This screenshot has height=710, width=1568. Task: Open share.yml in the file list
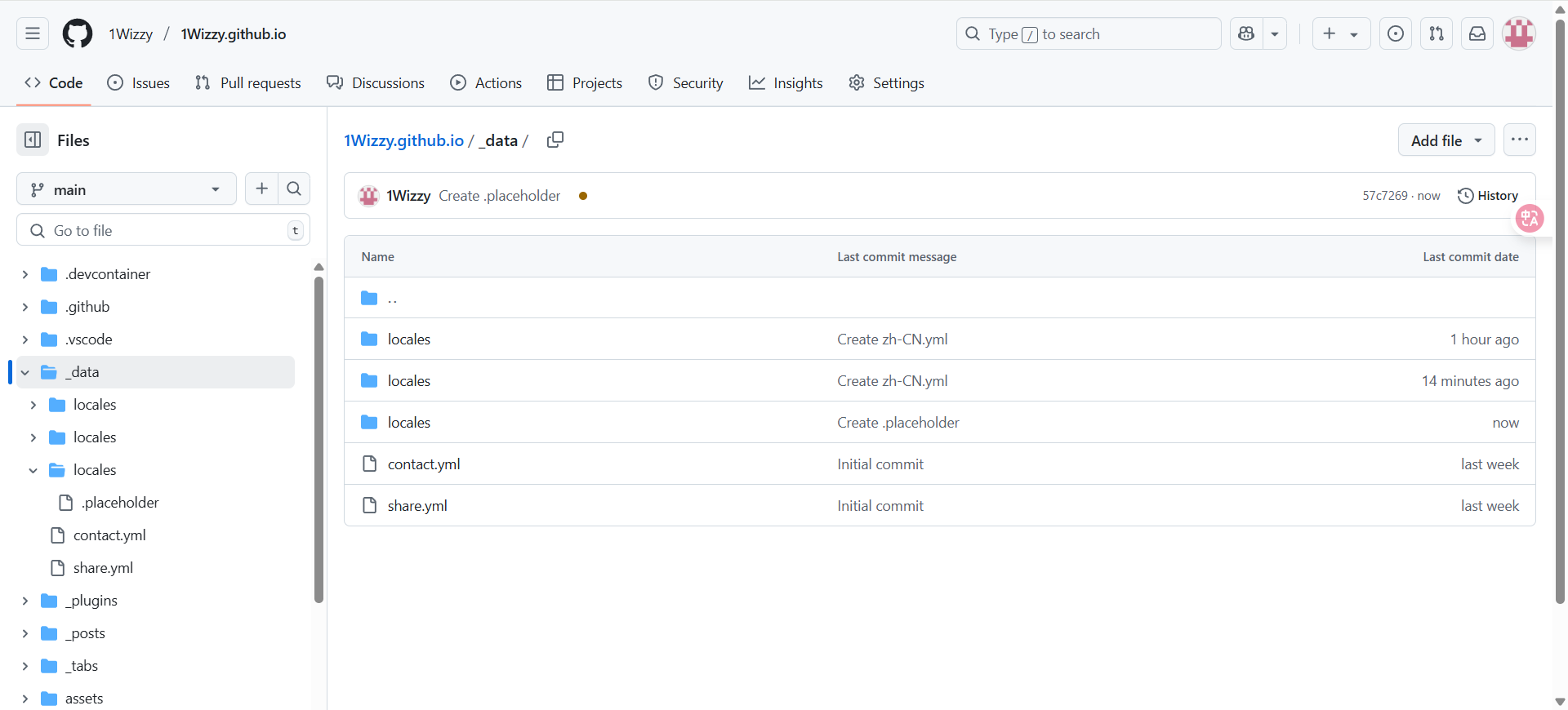click(417, 506)
